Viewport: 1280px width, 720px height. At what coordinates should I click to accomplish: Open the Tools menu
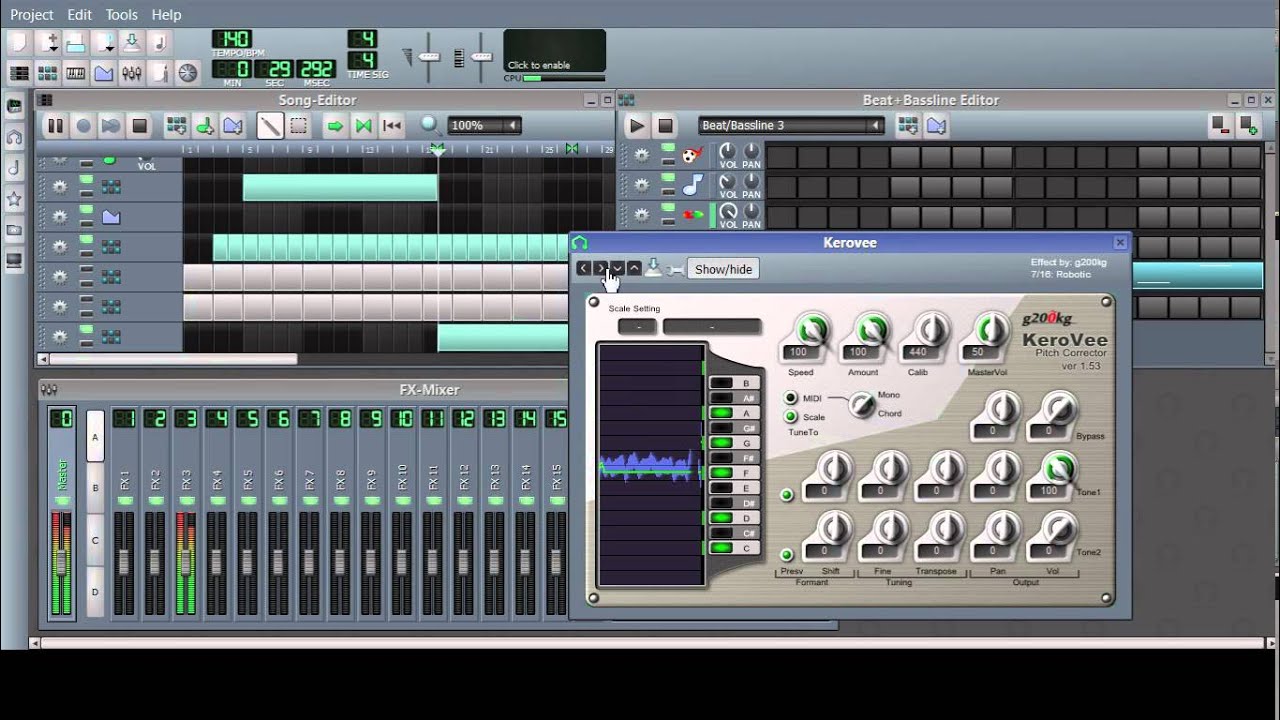point(121,14)
